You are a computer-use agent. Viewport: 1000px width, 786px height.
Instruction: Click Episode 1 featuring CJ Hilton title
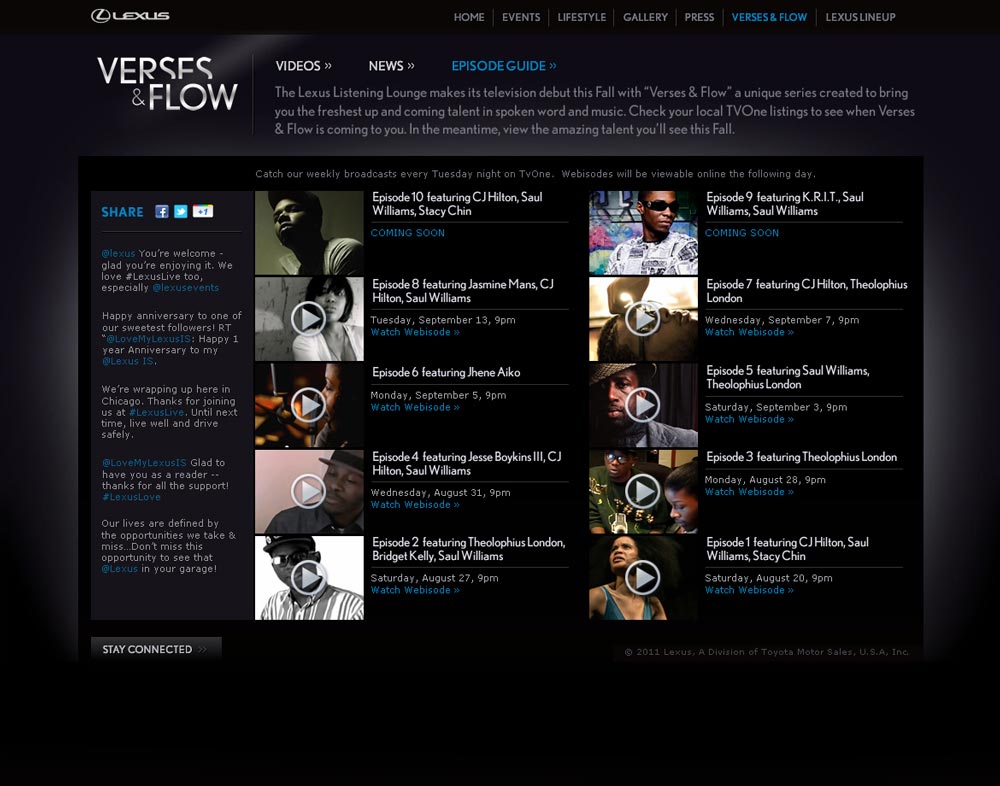(788, 549)
